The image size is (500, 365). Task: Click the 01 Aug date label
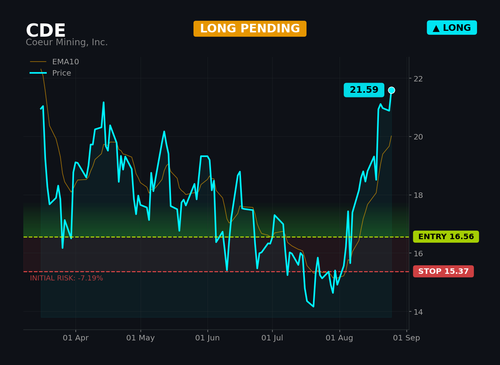[339, 338]
